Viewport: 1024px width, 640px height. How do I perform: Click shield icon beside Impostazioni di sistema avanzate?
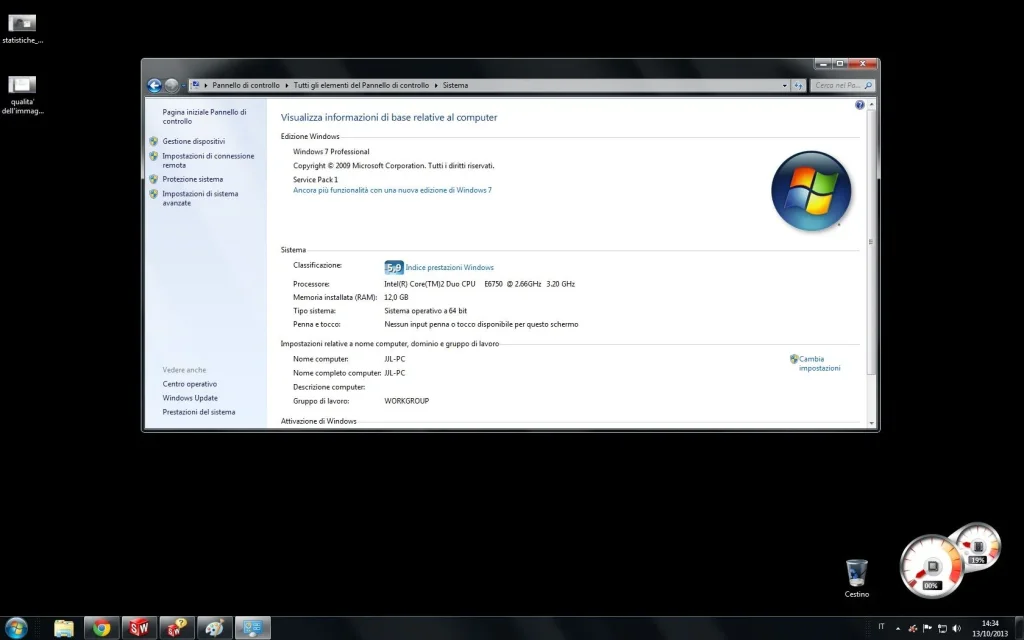(153, 194)
